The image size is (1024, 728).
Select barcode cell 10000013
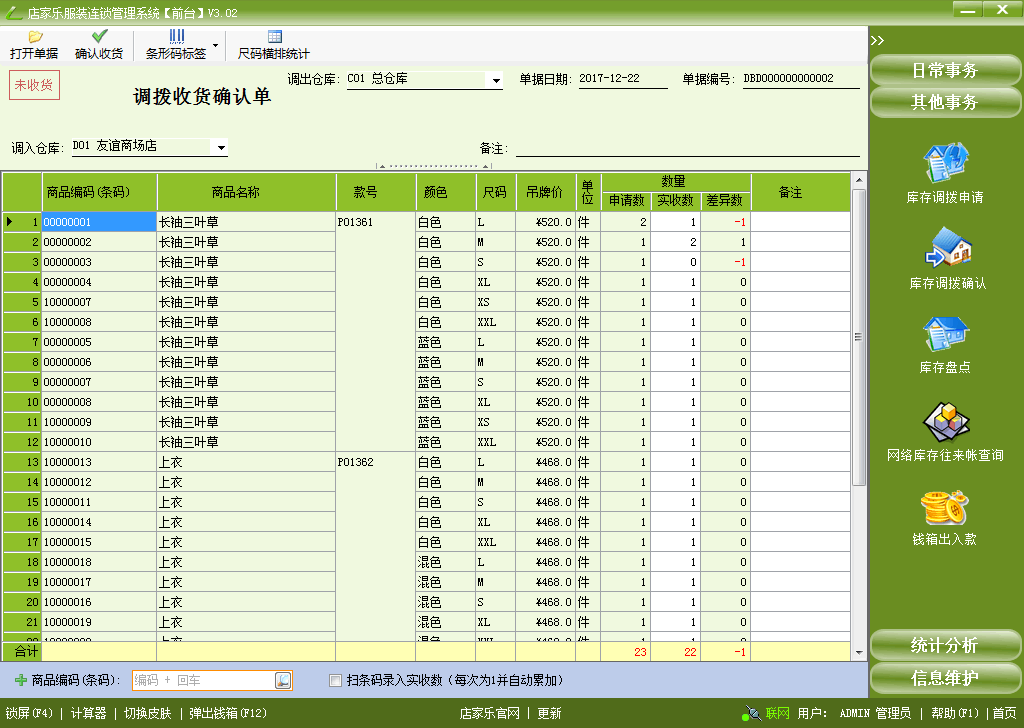pos(99,462)
